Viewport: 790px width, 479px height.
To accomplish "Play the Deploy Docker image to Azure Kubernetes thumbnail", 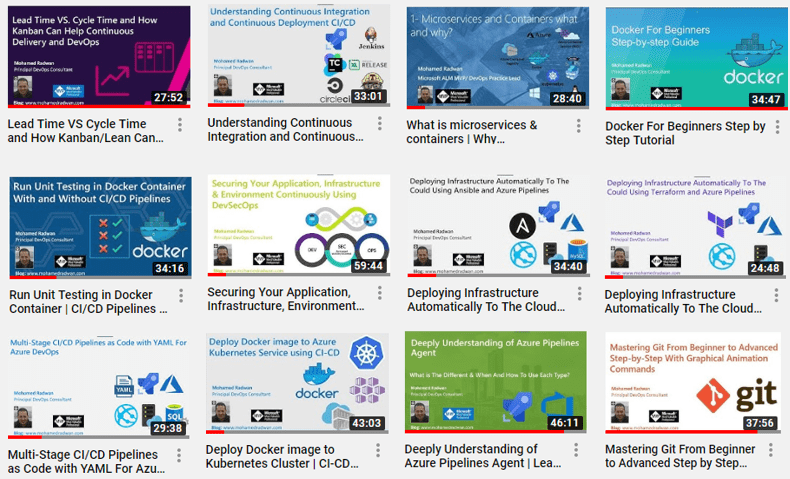I will point(297,383).
